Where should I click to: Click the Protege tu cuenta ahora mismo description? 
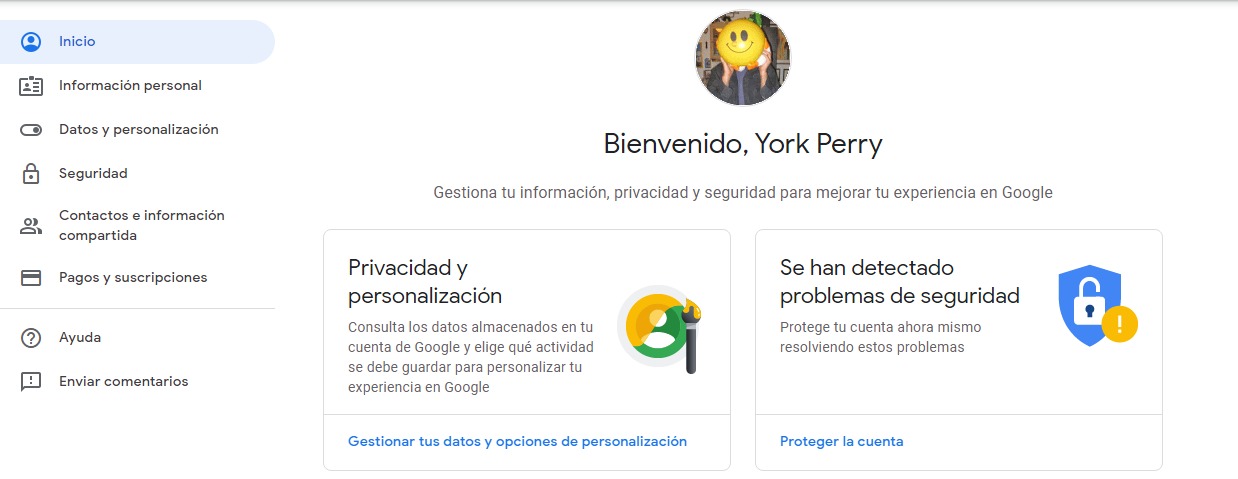tap(880, 337)
